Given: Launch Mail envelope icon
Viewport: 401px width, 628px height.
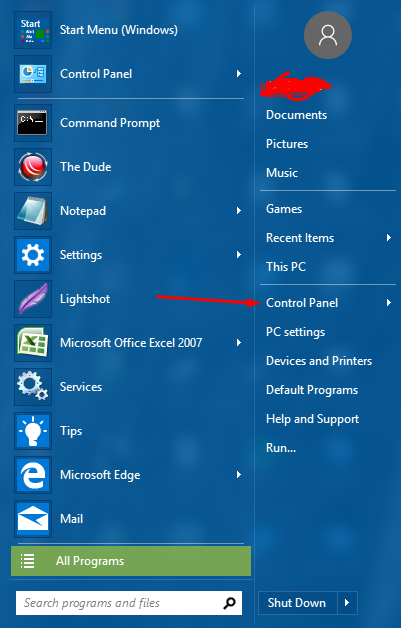Looking at the screenshot, I should click(x=33, y=519).
